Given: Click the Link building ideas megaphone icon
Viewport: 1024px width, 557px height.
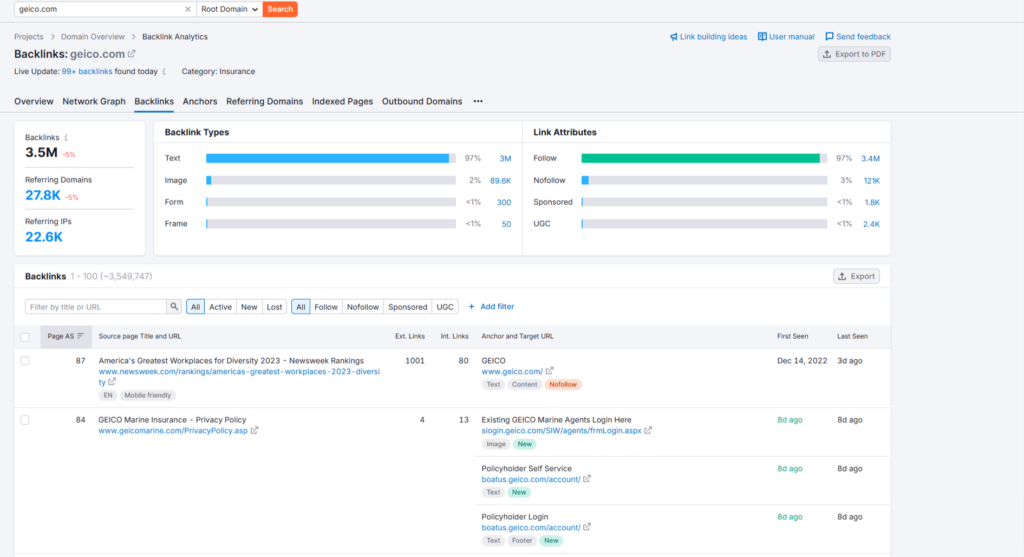Looking at the screenshot, I should pos(673,37).
